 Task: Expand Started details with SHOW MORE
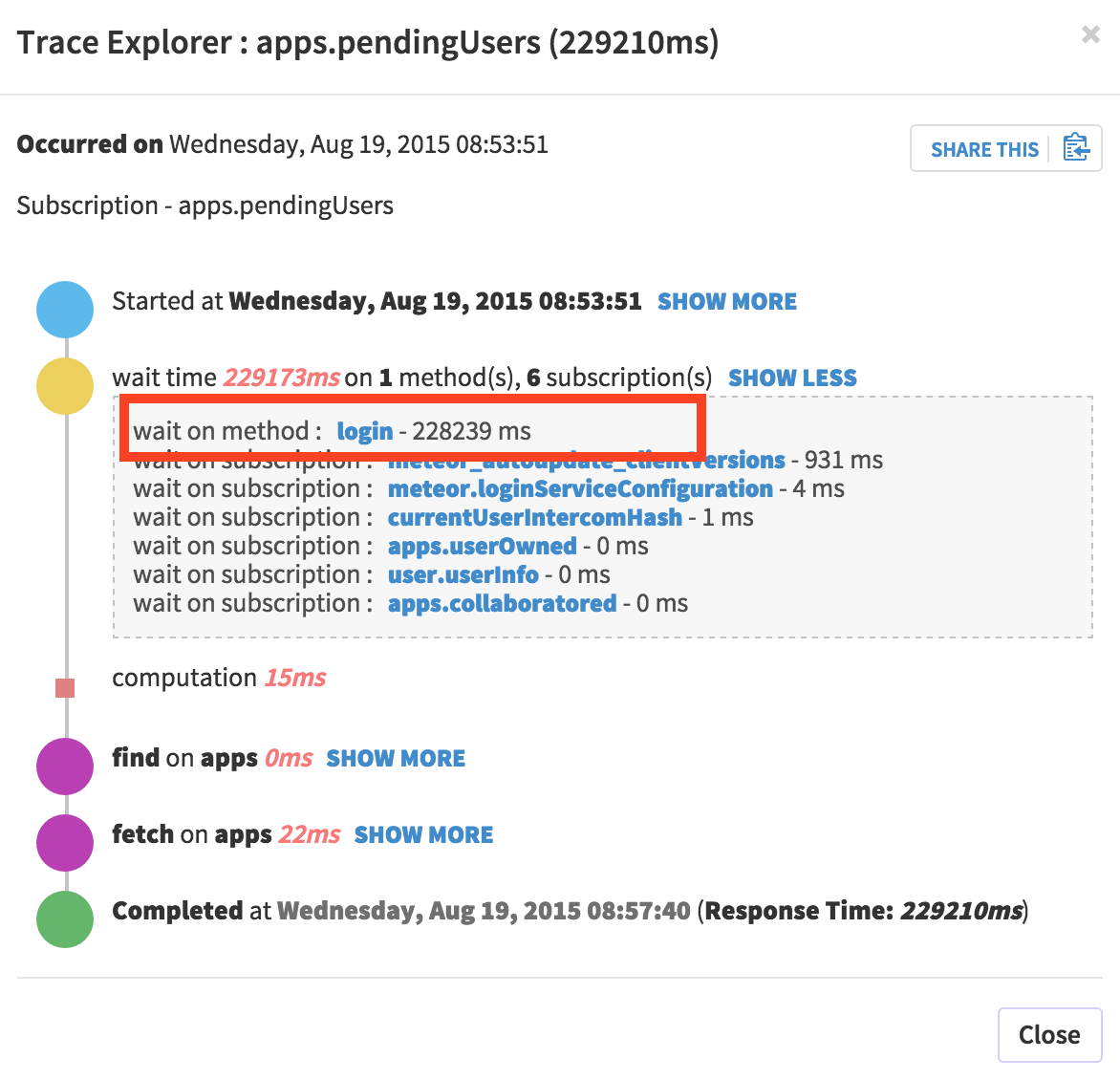point(726,302)
